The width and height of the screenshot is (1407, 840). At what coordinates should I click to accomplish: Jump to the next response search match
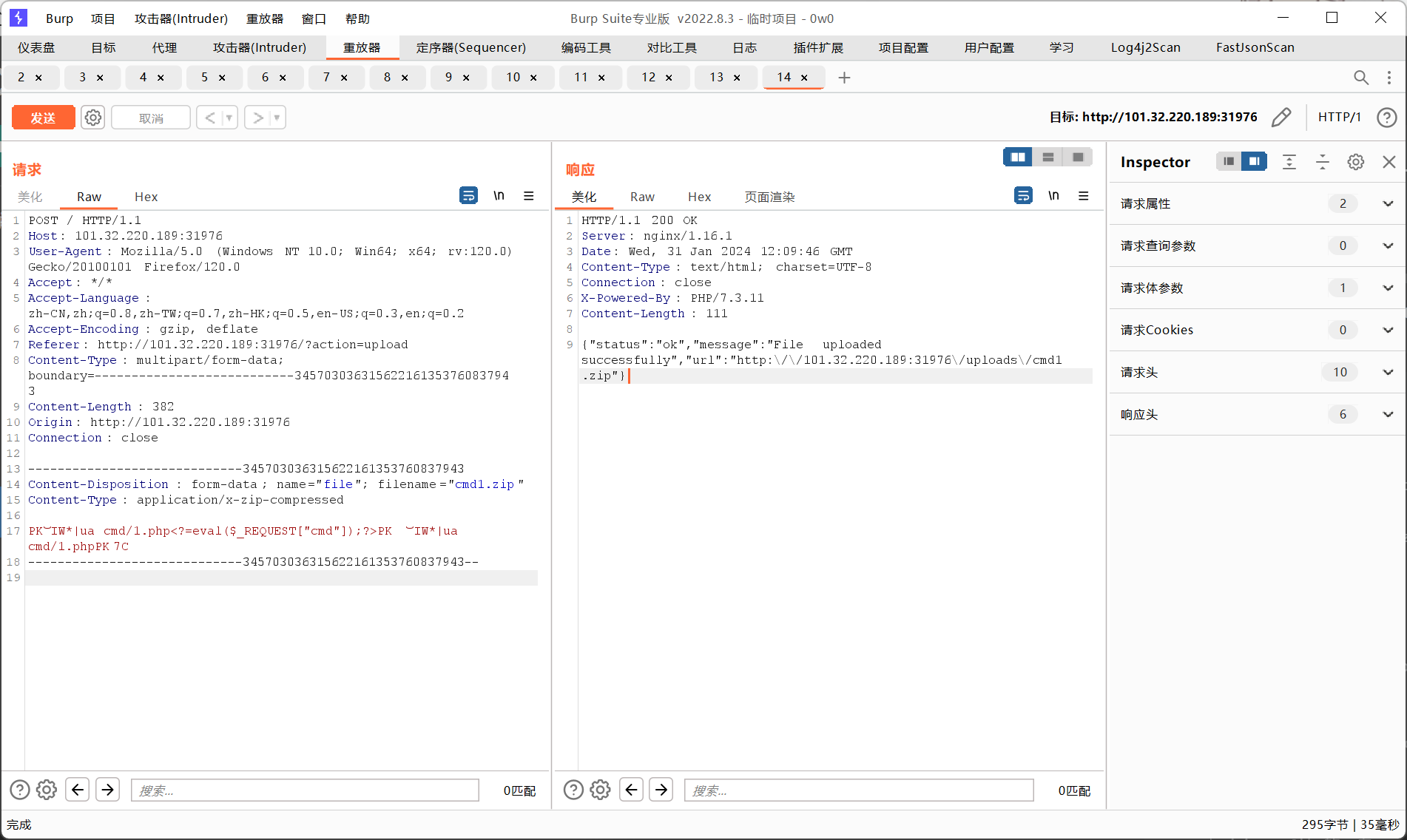[661, 790]
